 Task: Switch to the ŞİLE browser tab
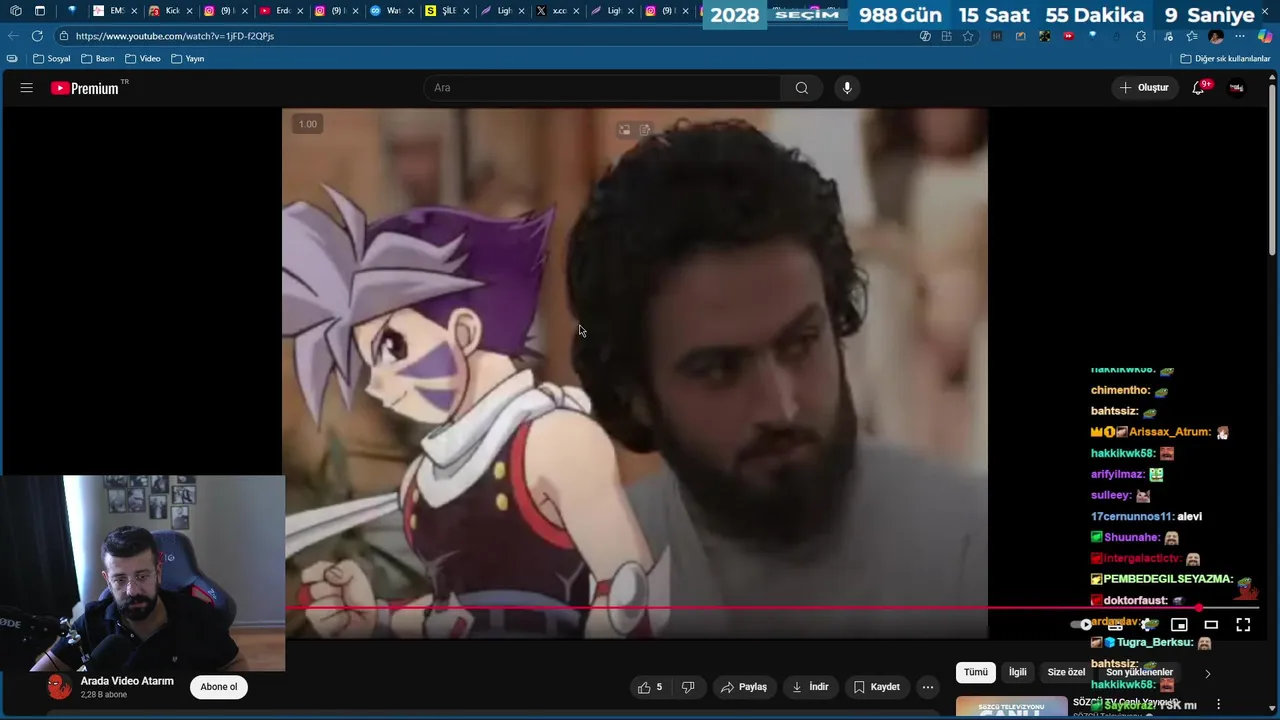click(448, 11)
